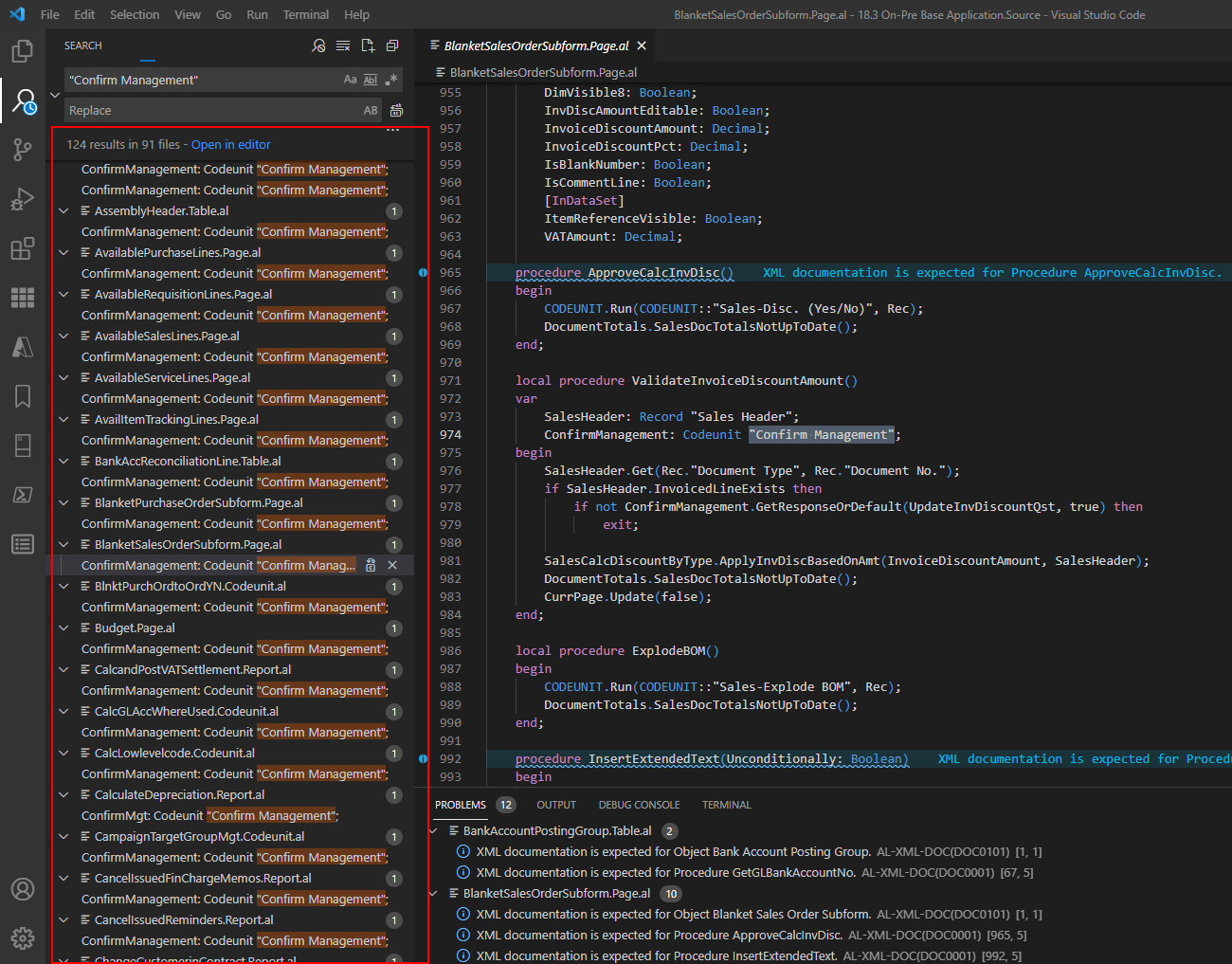The image size is (1232, 964).
Task: Dismiss the highlighted BlanketSalesOrderSubform search result
Action: [392, 566]
